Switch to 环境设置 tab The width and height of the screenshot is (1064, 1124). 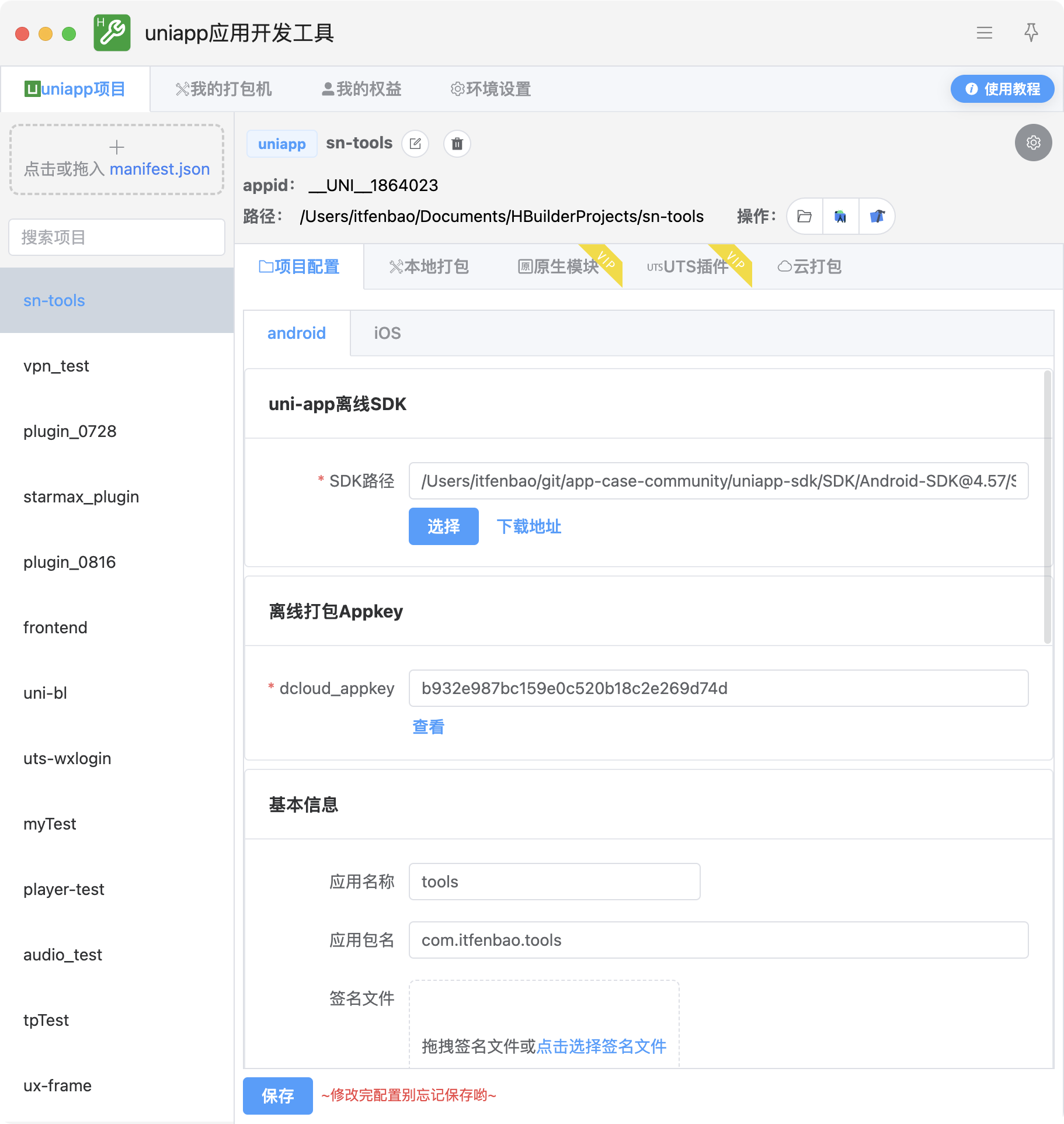491,89
